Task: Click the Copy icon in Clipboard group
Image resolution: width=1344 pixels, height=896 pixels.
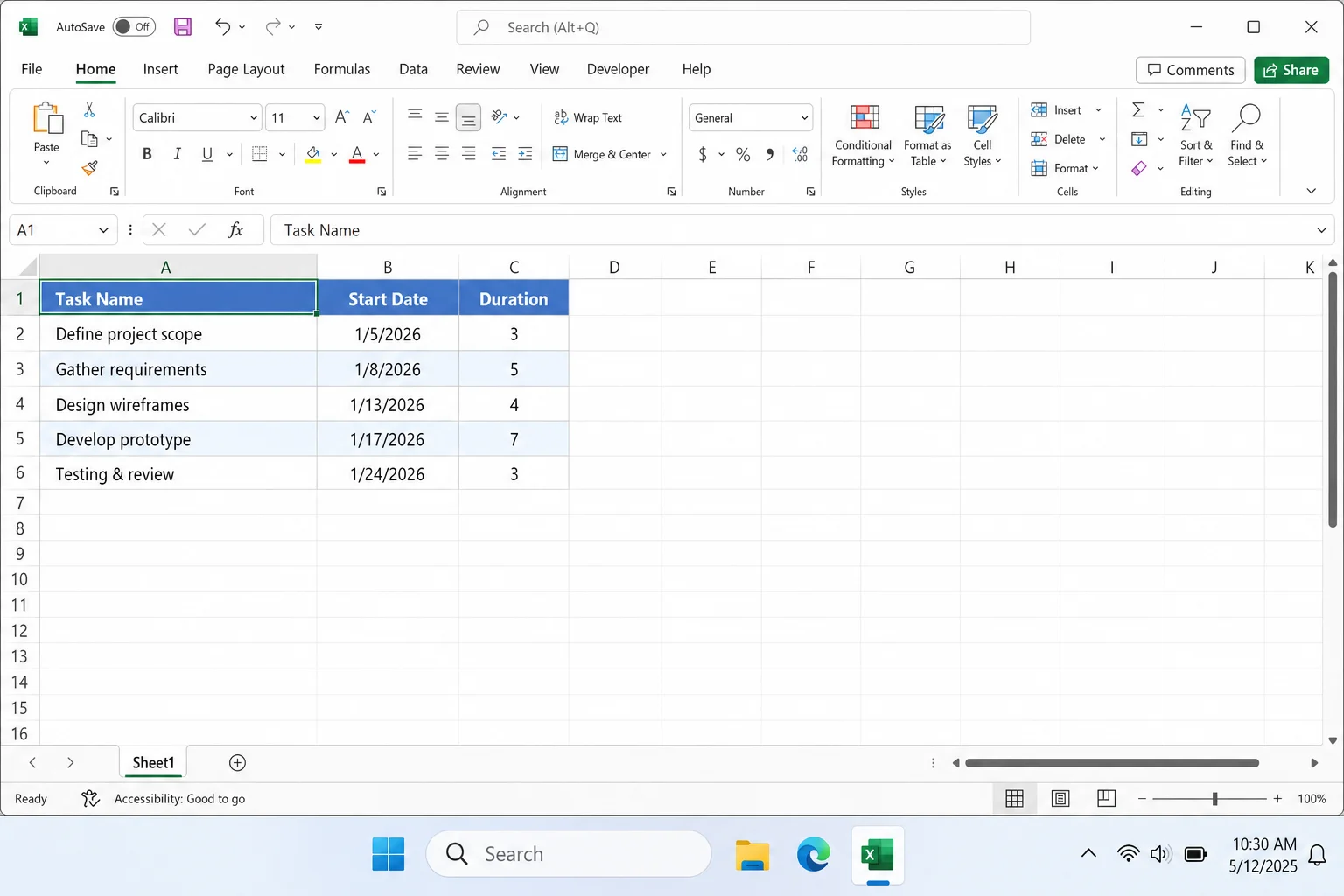Action: pos(89,138)
